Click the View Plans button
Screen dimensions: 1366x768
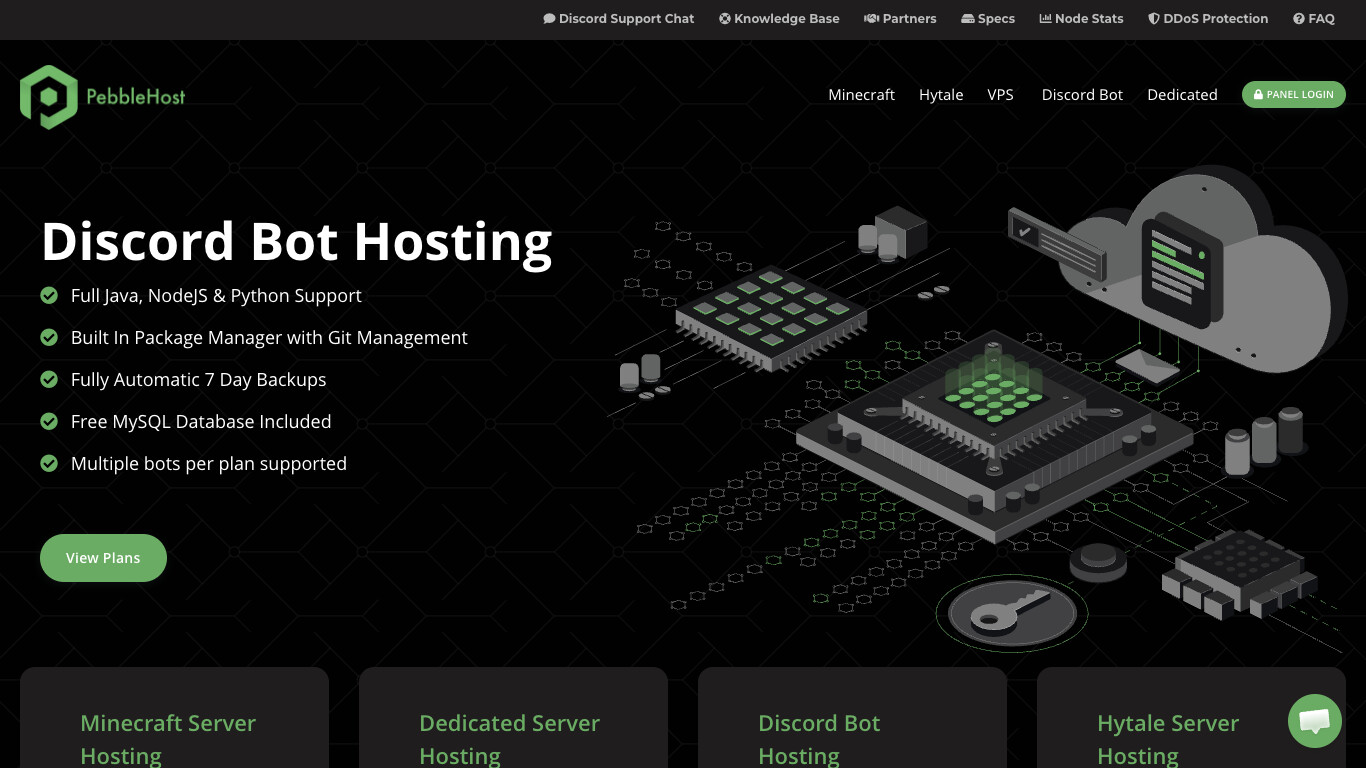(x=103, y=558)
